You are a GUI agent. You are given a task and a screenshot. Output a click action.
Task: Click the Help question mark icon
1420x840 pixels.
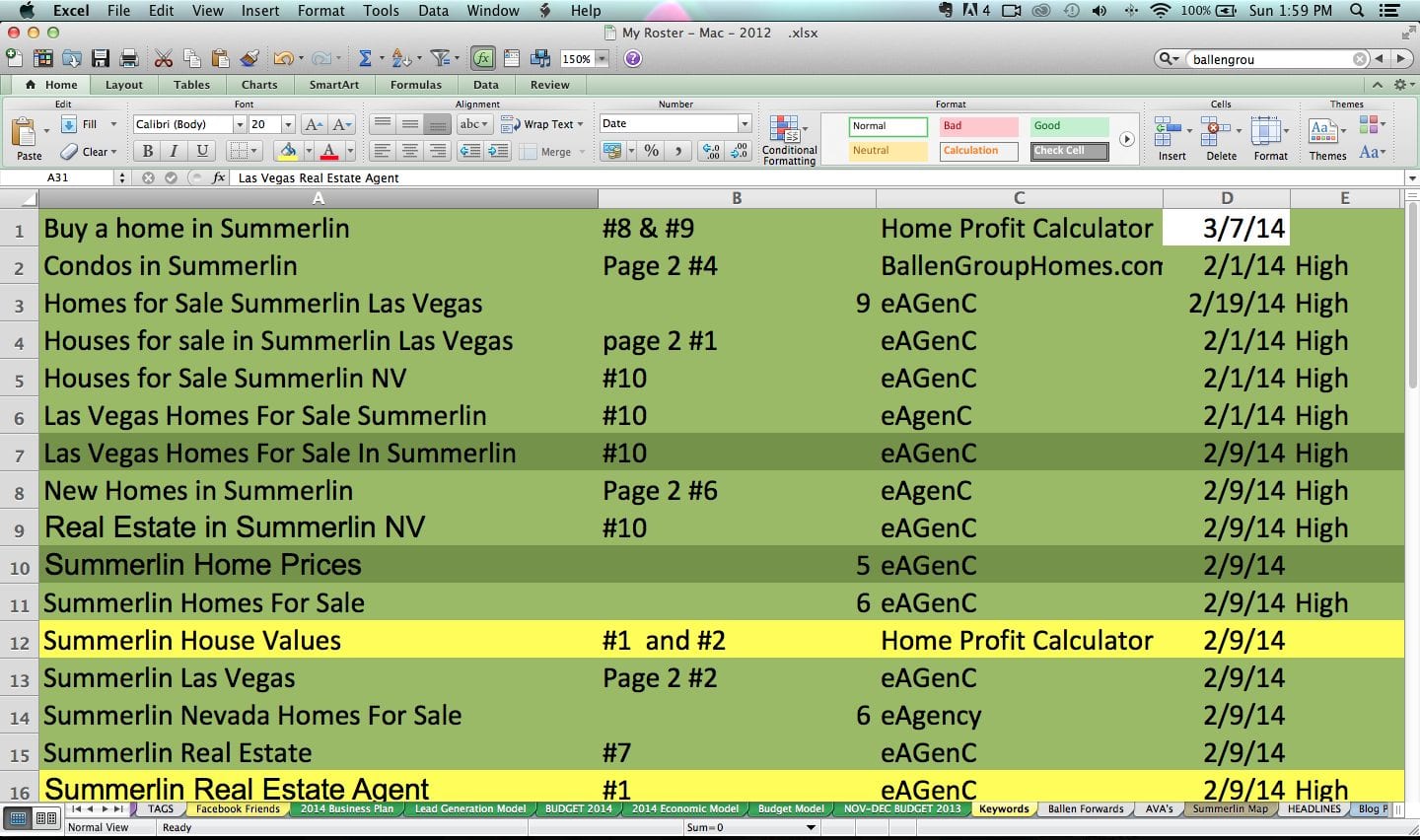(x=633, y=59)
